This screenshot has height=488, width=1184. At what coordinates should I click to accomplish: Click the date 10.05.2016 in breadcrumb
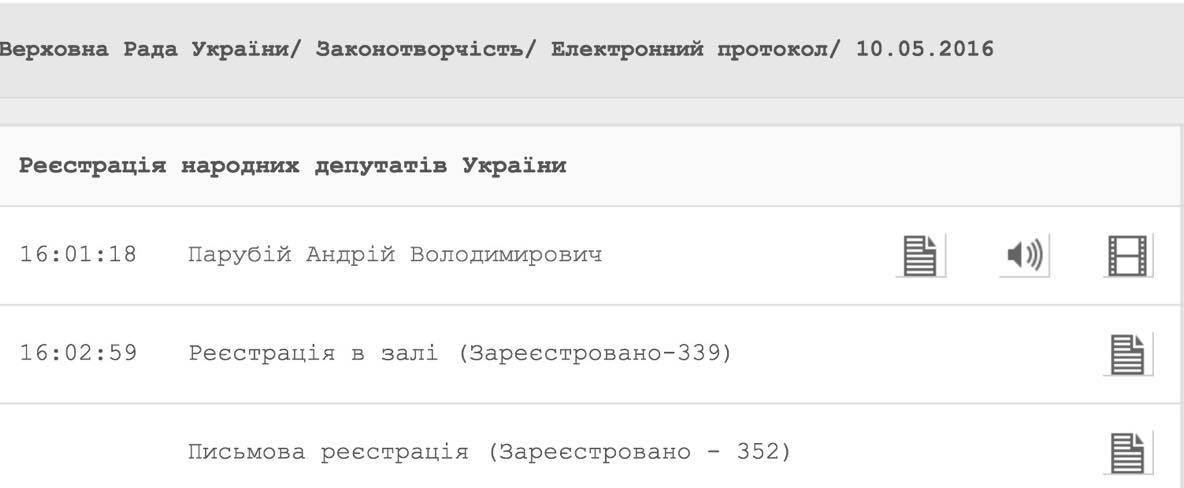click(925, 49)
